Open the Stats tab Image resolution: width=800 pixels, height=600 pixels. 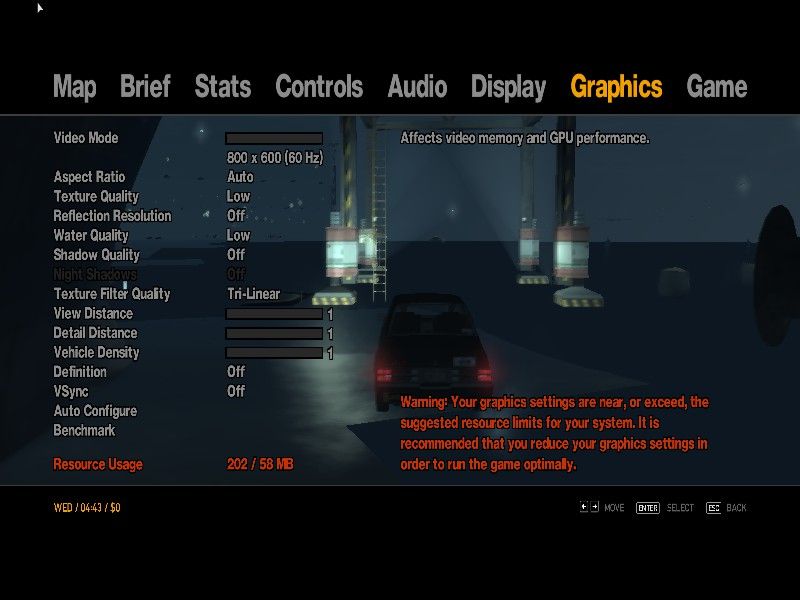tap(222, 86)
